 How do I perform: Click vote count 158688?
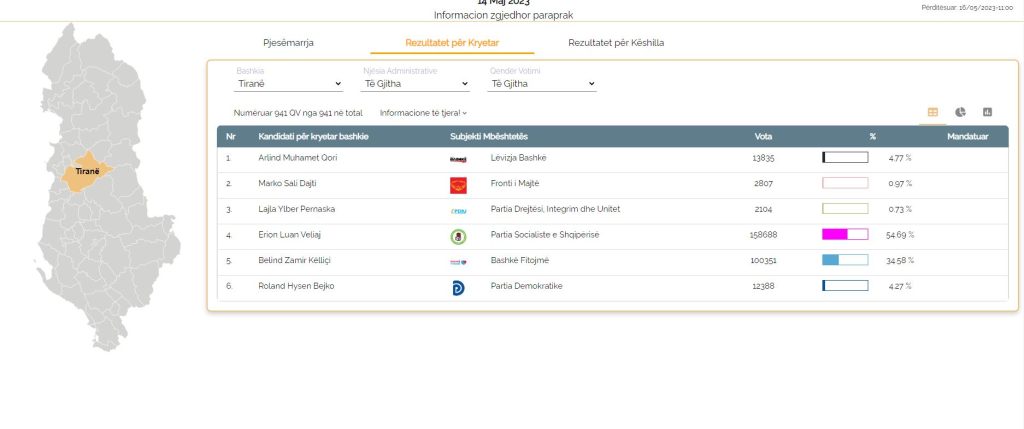(x=763, y=234)
